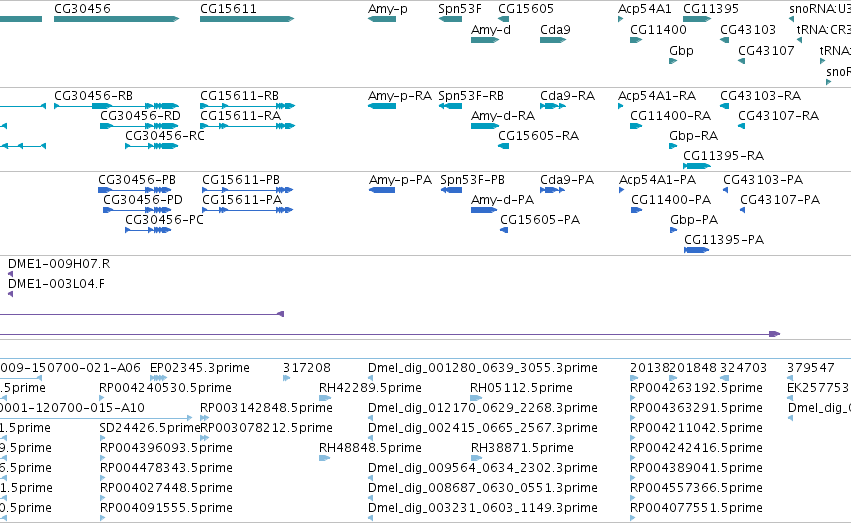
Task: Click the CG43103-RA transcript label
Action: [760, 95]
